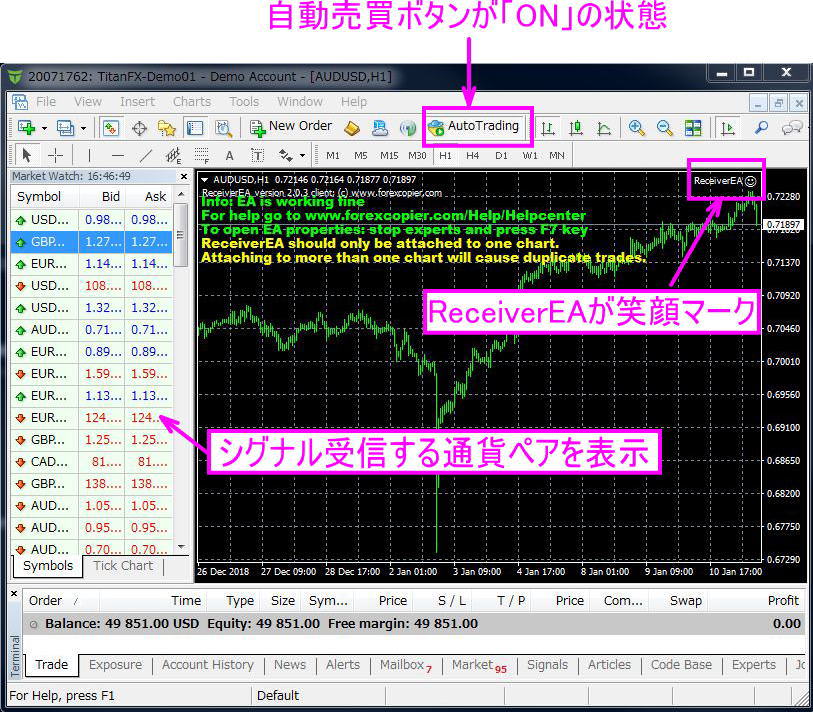Viewport: 813px width, 712px height.
Task: Open the Charts menu
Action: (191, 101)
